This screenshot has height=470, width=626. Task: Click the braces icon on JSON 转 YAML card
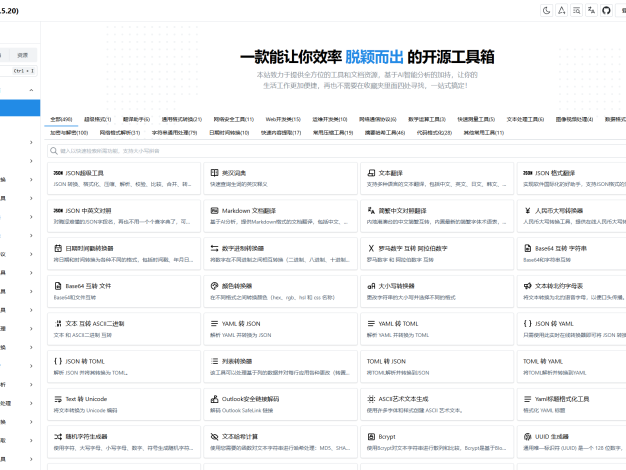point(527,323)
